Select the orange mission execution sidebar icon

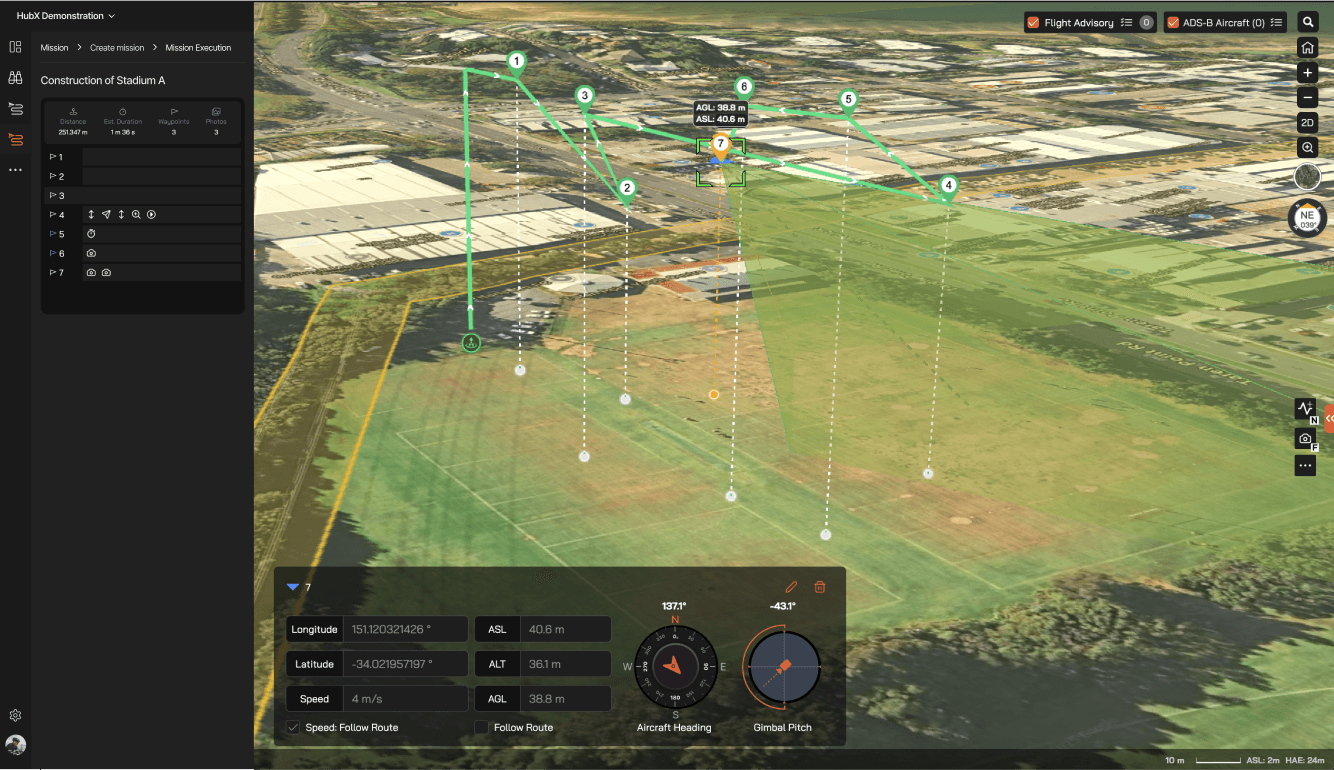click(x=15, y=139)
